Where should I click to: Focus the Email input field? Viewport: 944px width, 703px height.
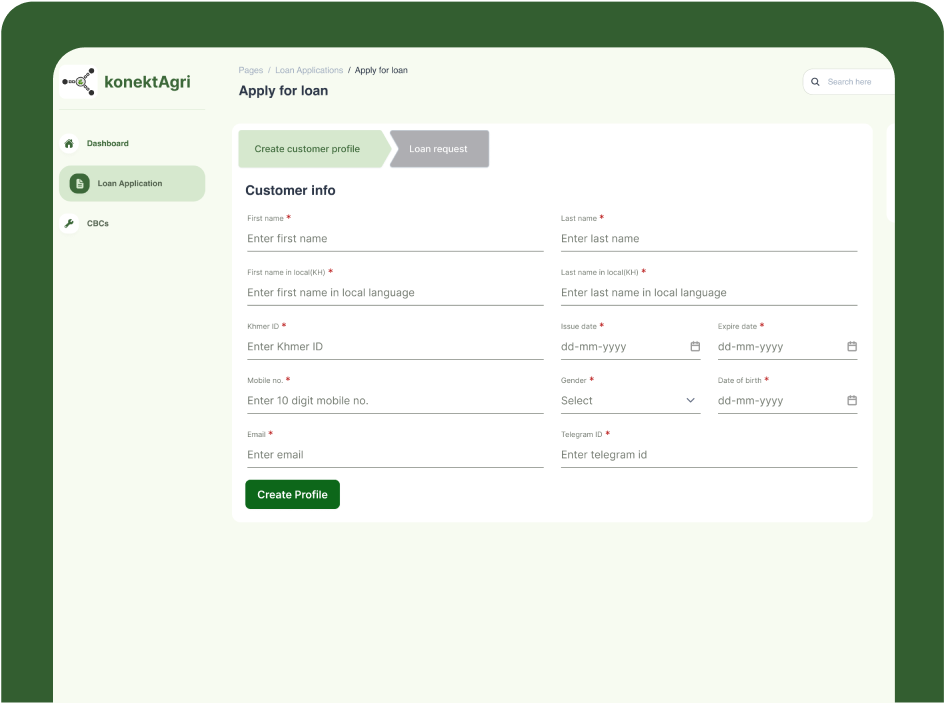click(395, 455)
